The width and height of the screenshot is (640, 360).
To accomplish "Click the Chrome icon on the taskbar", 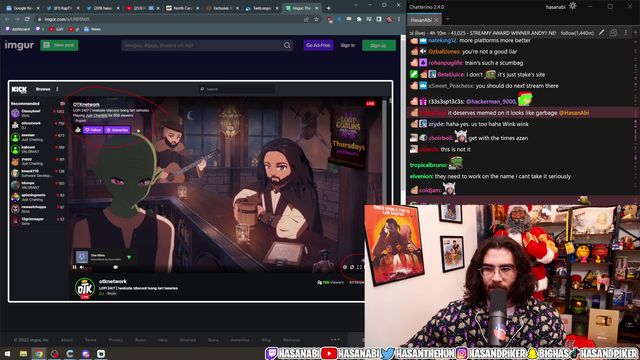I will 39,353.
